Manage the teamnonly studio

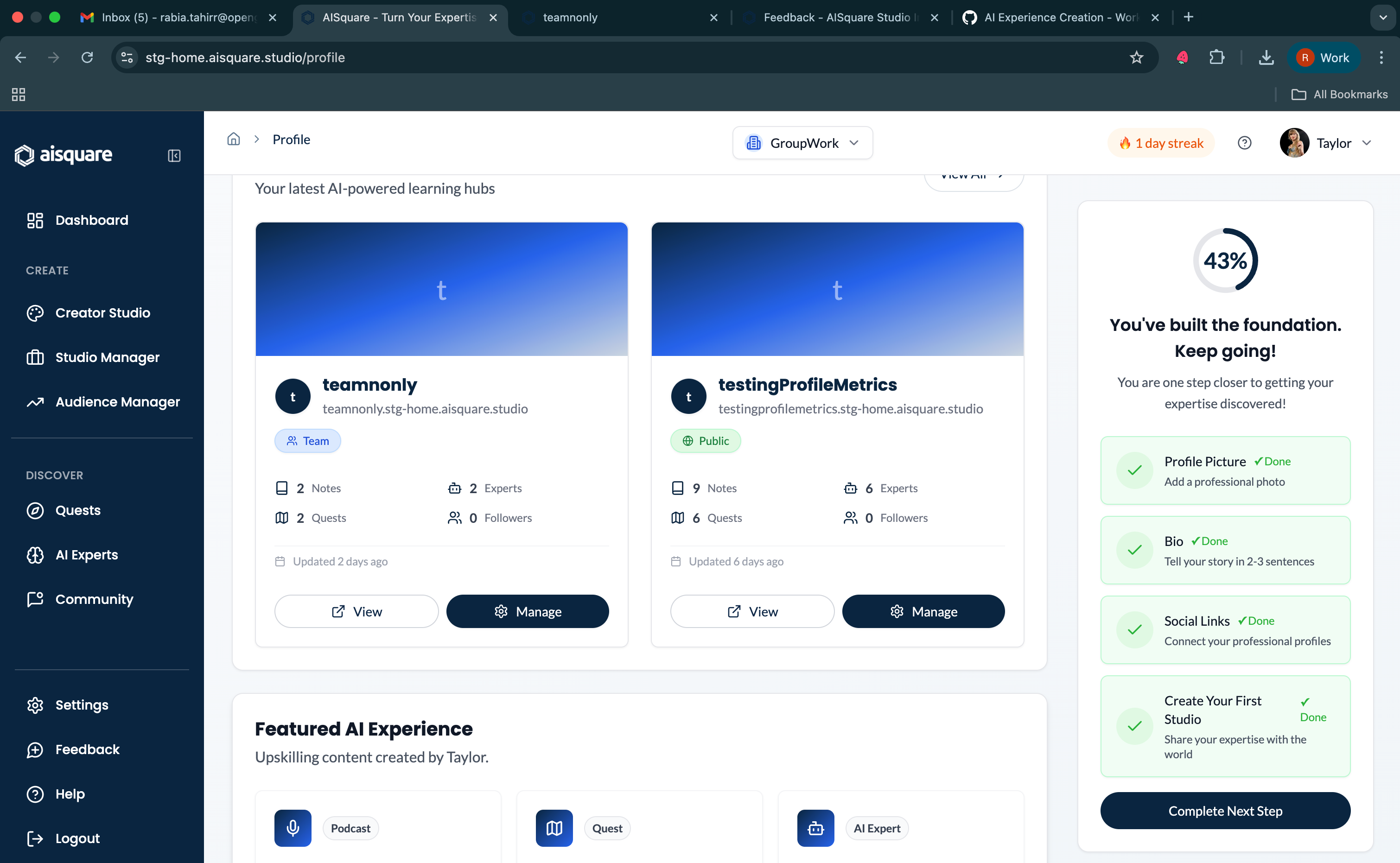click(528, 611)
